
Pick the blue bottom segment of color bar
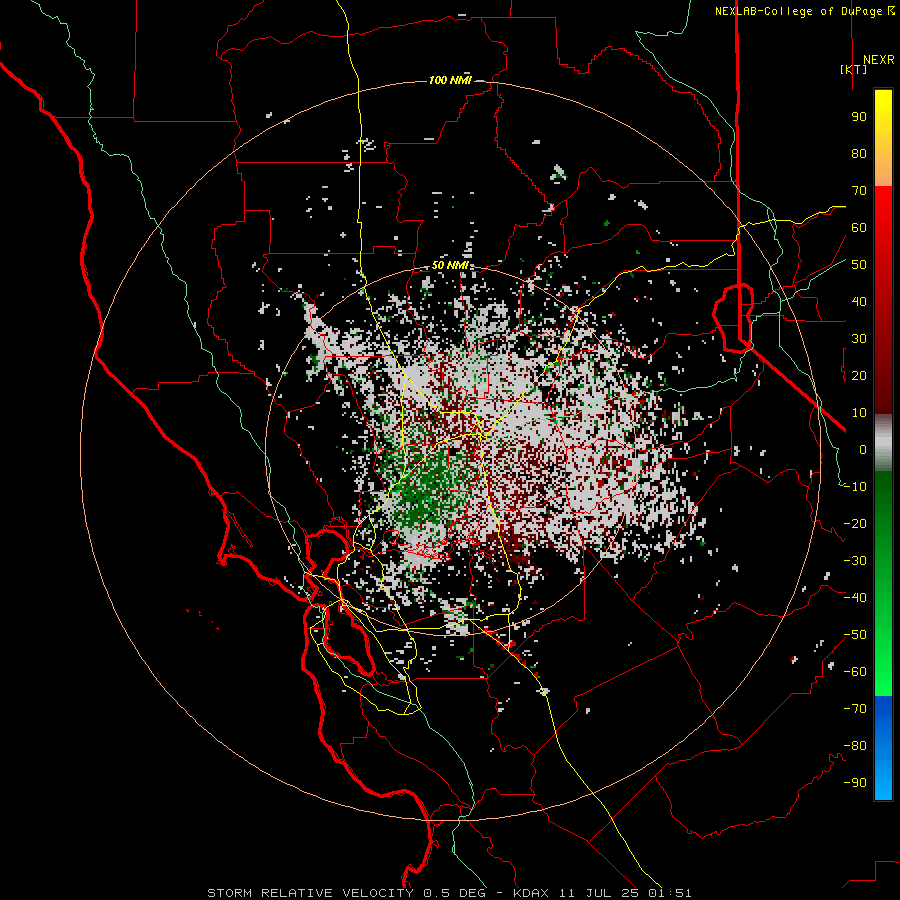pos(883,748)
